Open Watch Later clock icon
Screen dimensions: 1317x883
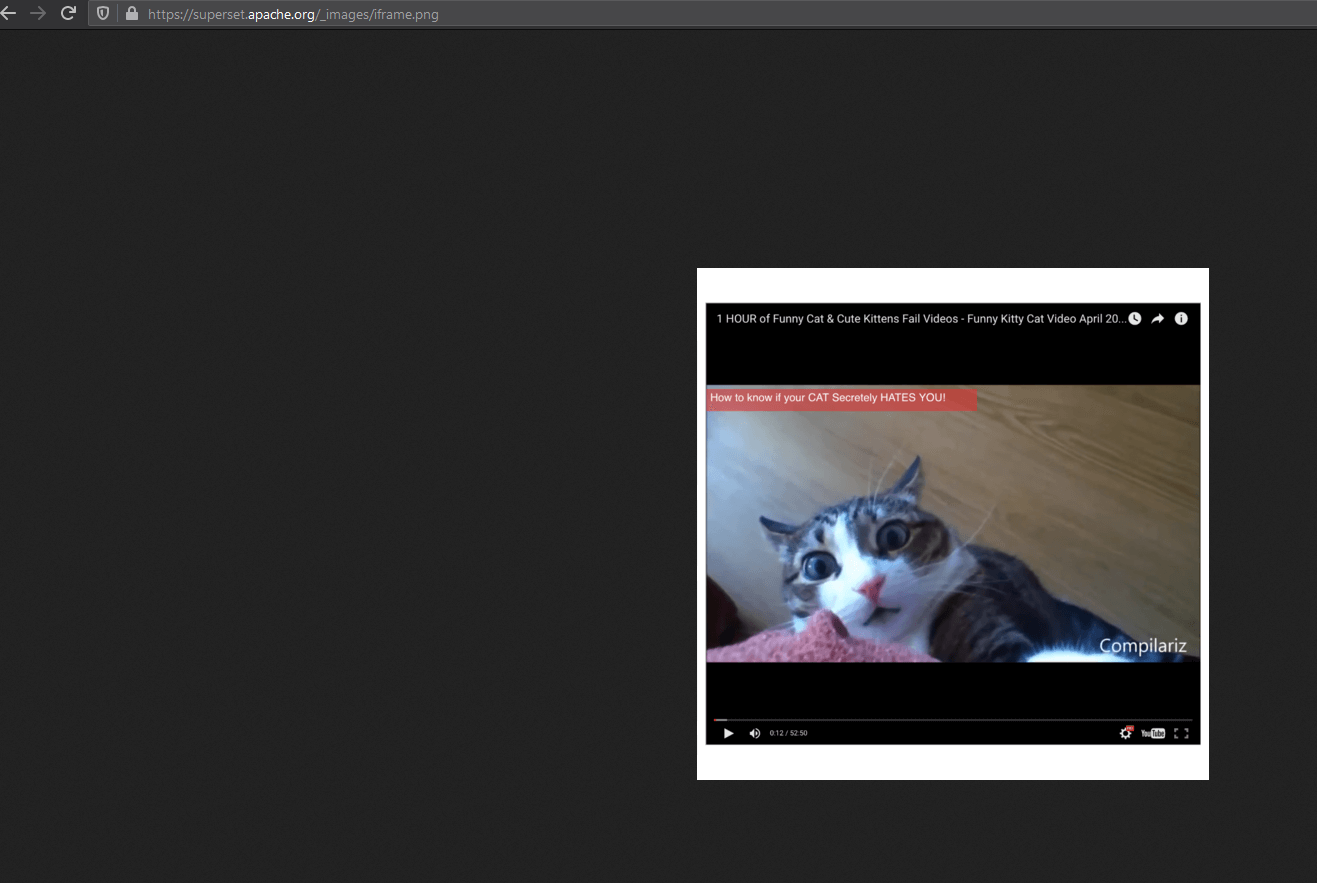click(1135, 318)
